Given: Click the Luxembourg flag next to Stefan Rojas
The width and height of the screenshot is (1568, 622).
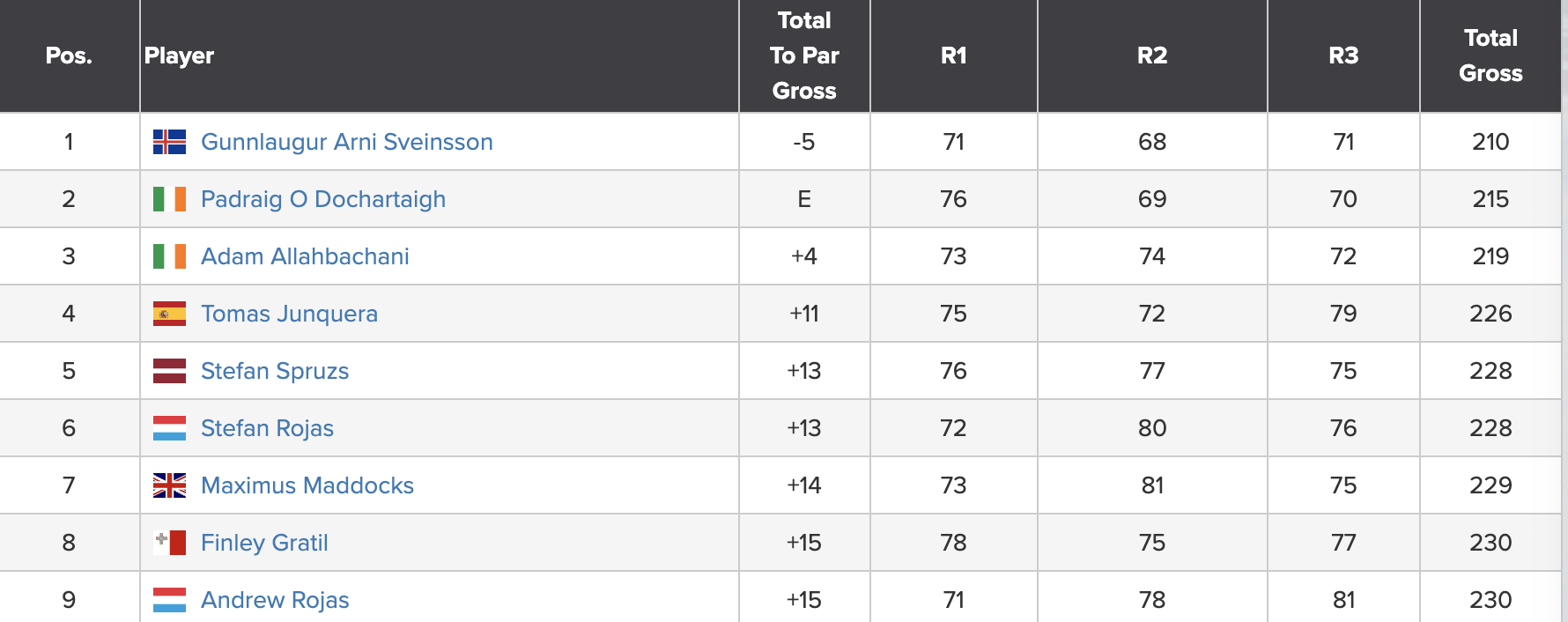Looking at the screenshot, I should [169, 428].
